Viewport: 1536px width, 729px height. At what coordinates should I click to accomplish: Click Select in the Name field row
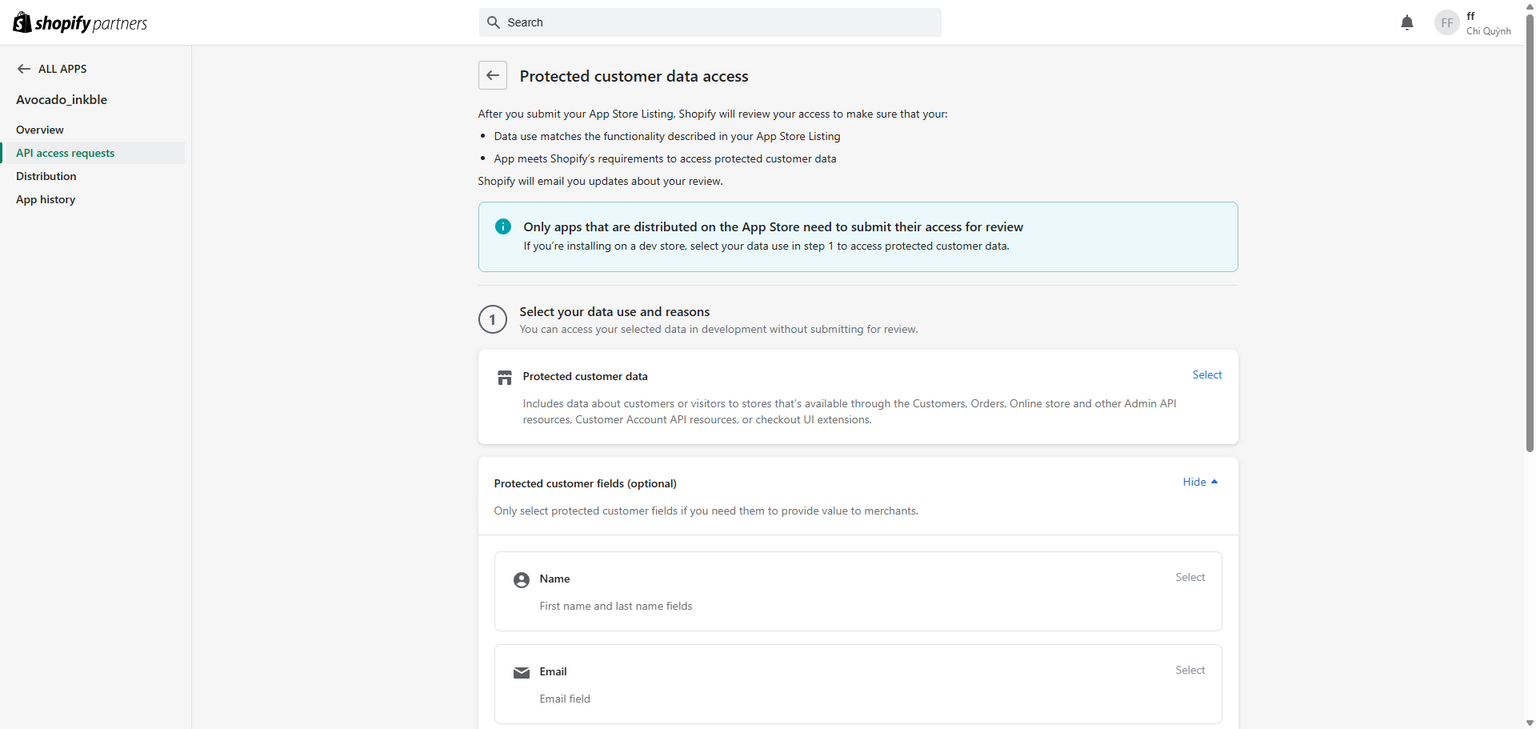point(1190,577)
